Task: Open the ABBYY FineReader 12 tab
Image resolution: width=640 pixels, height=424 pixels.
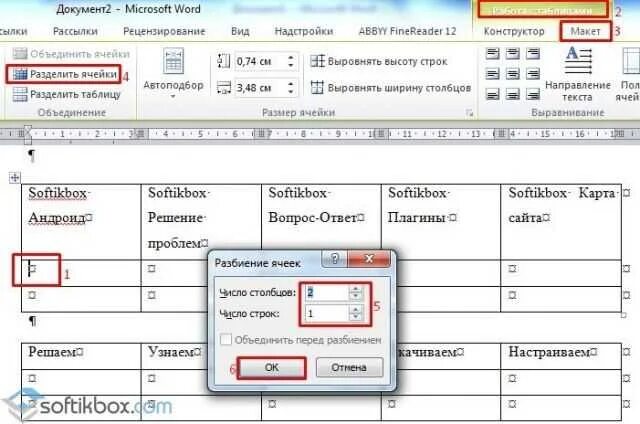Action: coord(407,31)
